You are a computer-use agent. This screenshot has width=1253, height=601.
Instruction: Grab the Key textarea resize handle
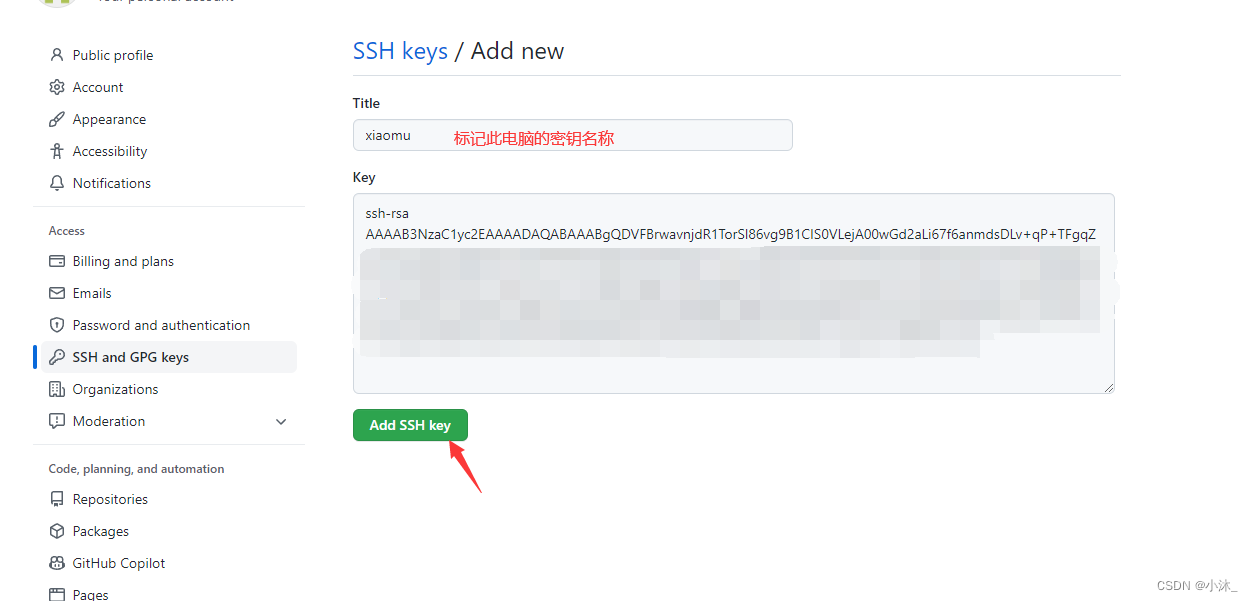[1108, 386]
